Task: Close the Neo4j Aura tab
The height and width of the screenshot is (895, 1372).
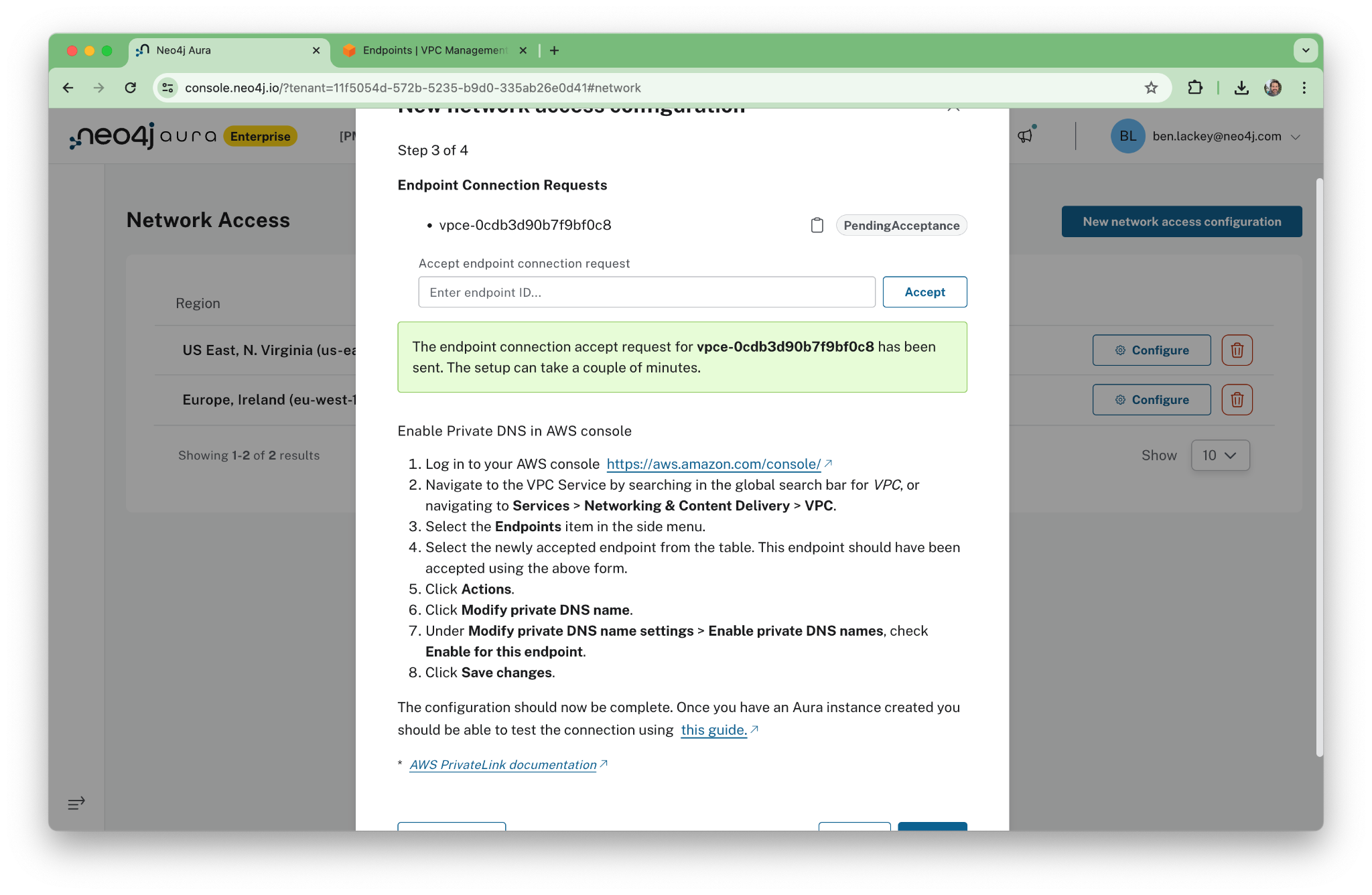Action: 316,50
